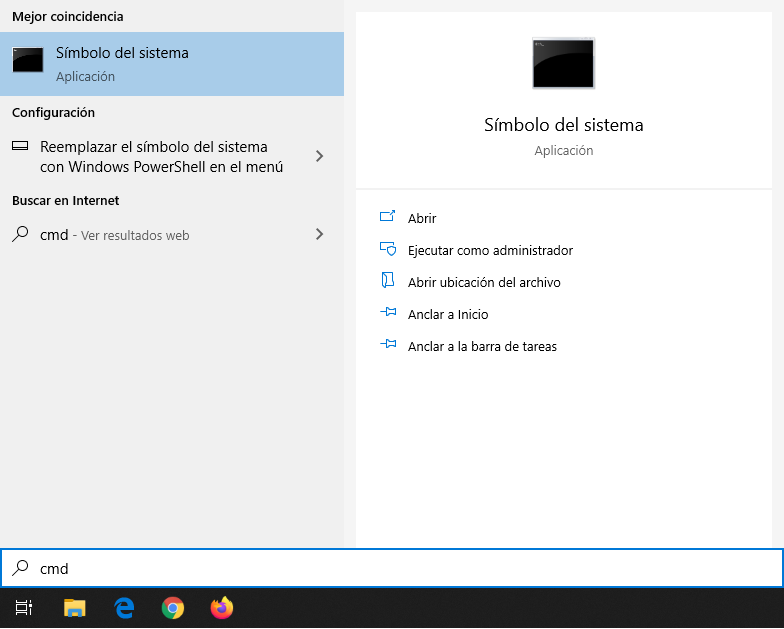
Task: Launch Firefox from the taskbar
Action: point(222,608)
